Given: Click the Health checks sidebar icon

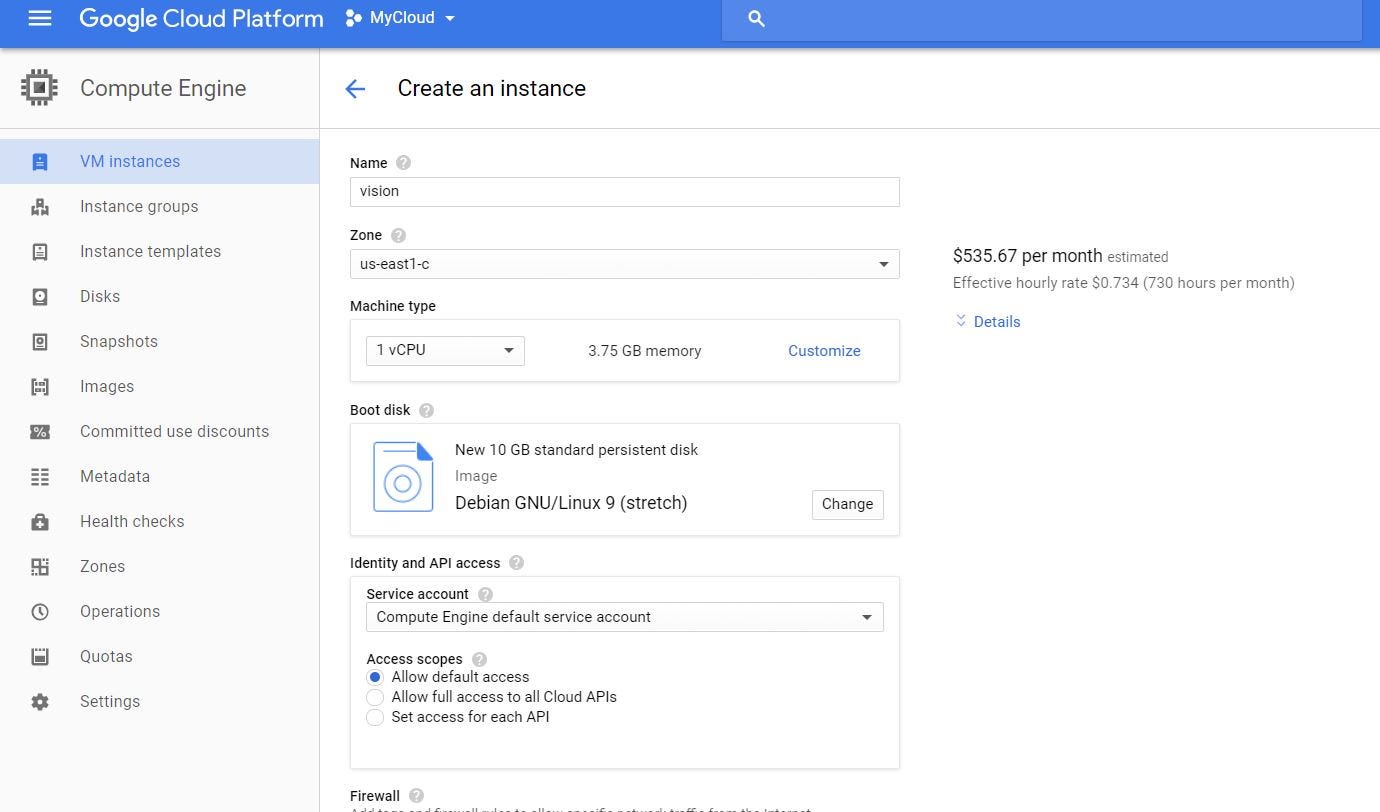Looking at the screenshot, I should [40, 522].
